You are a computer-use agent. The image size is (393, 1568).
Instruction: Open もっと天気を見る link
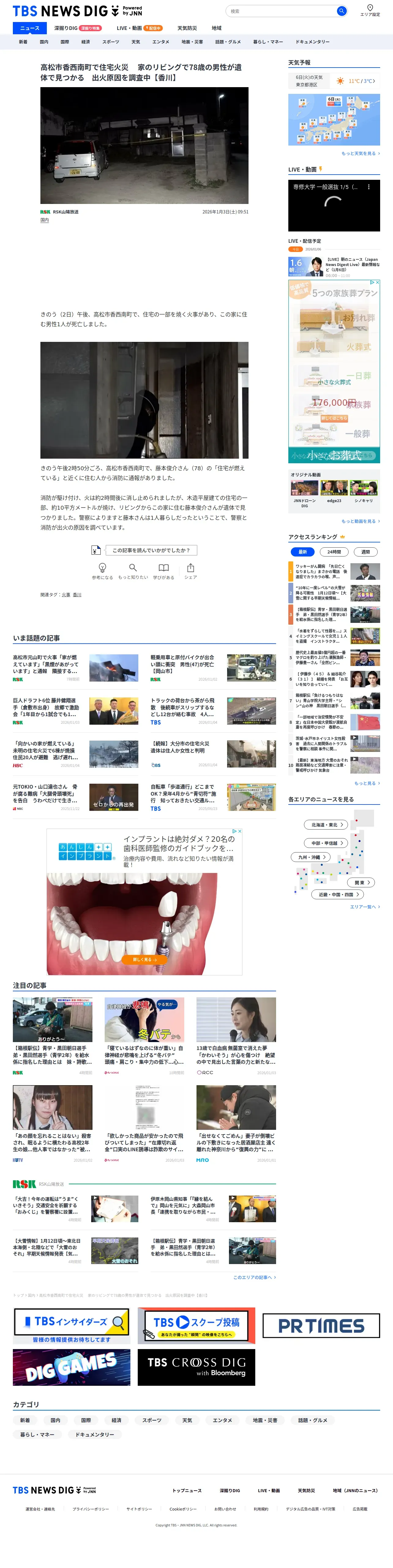[361, 153]
